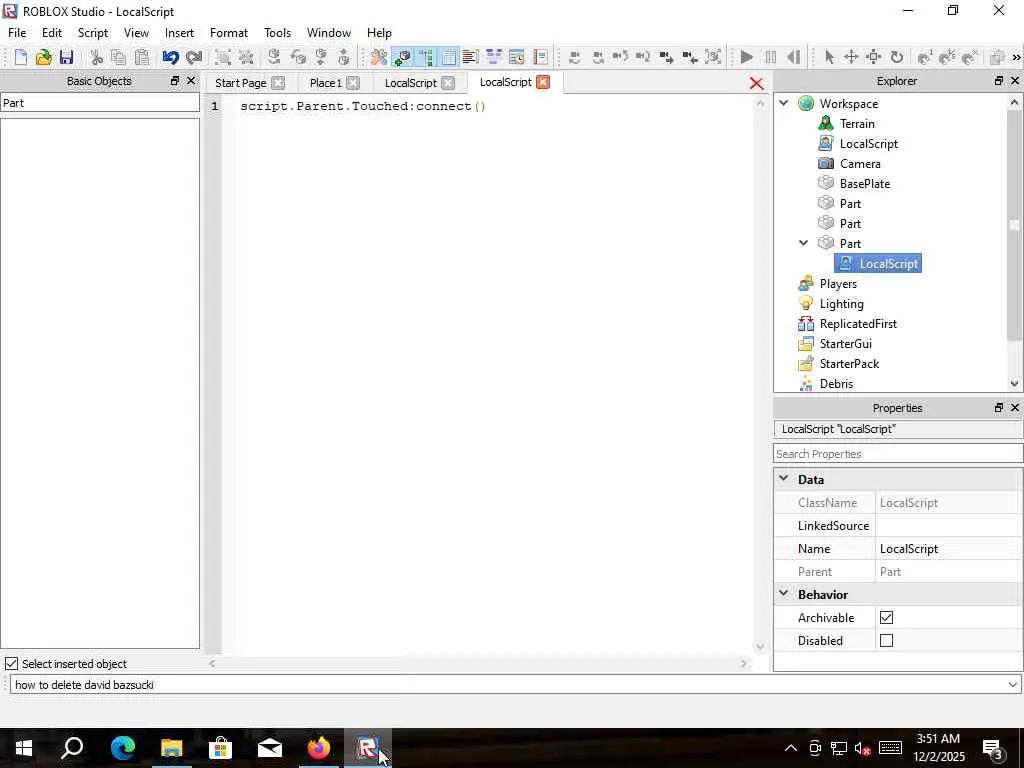This screenshot has height=768, width=1024.
Task: Toggle the Properties panel toolbar button
Action: [x=449, y=57]
